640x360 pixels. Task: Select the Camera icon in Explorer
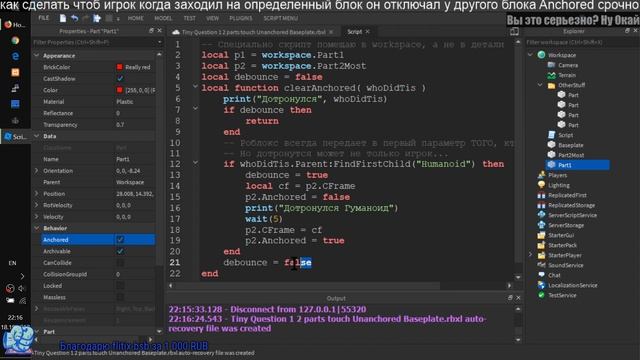[551, 65]
